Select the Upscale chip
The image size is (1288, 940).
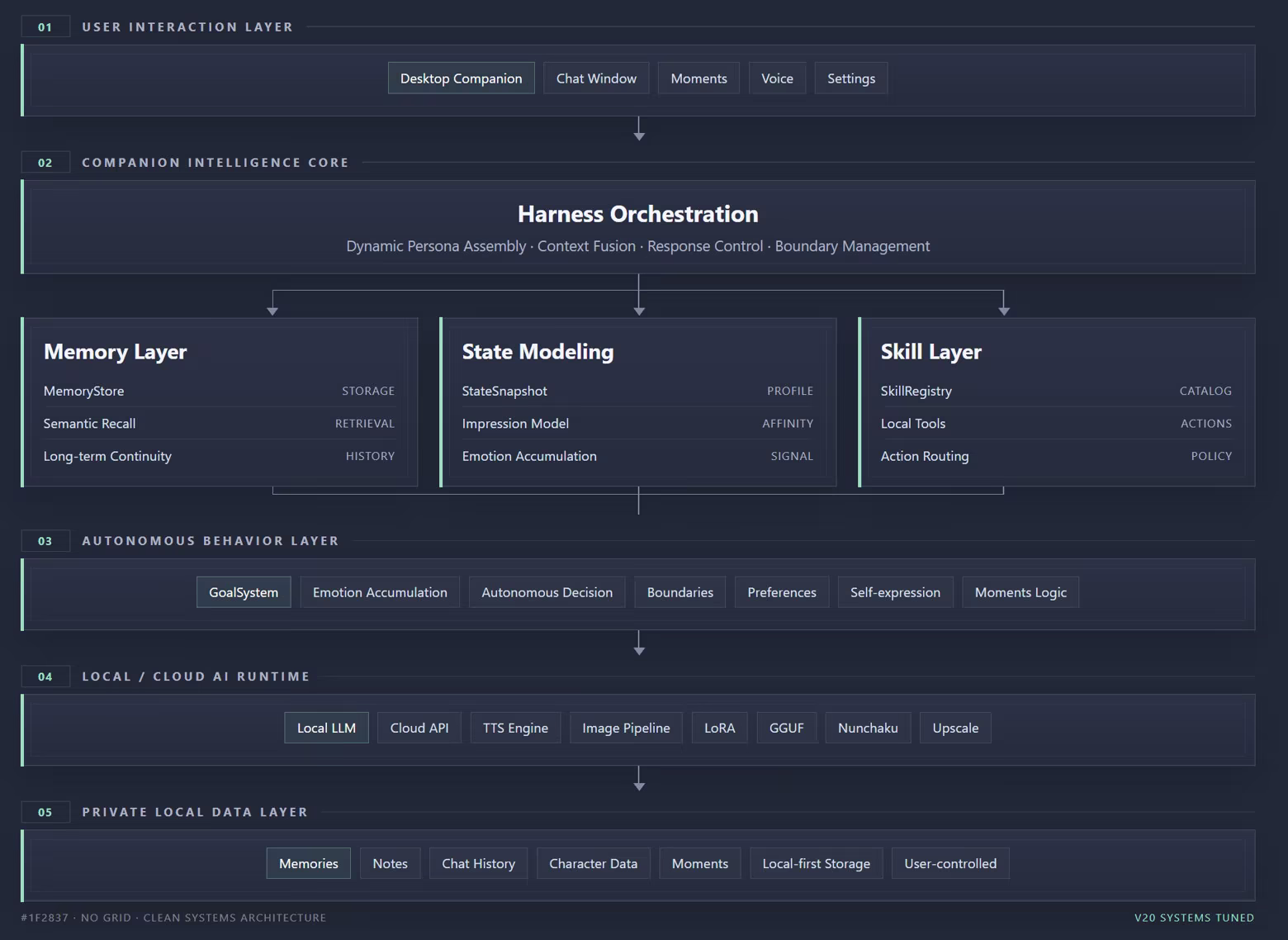pyautogui.click(x=955, y=728)
